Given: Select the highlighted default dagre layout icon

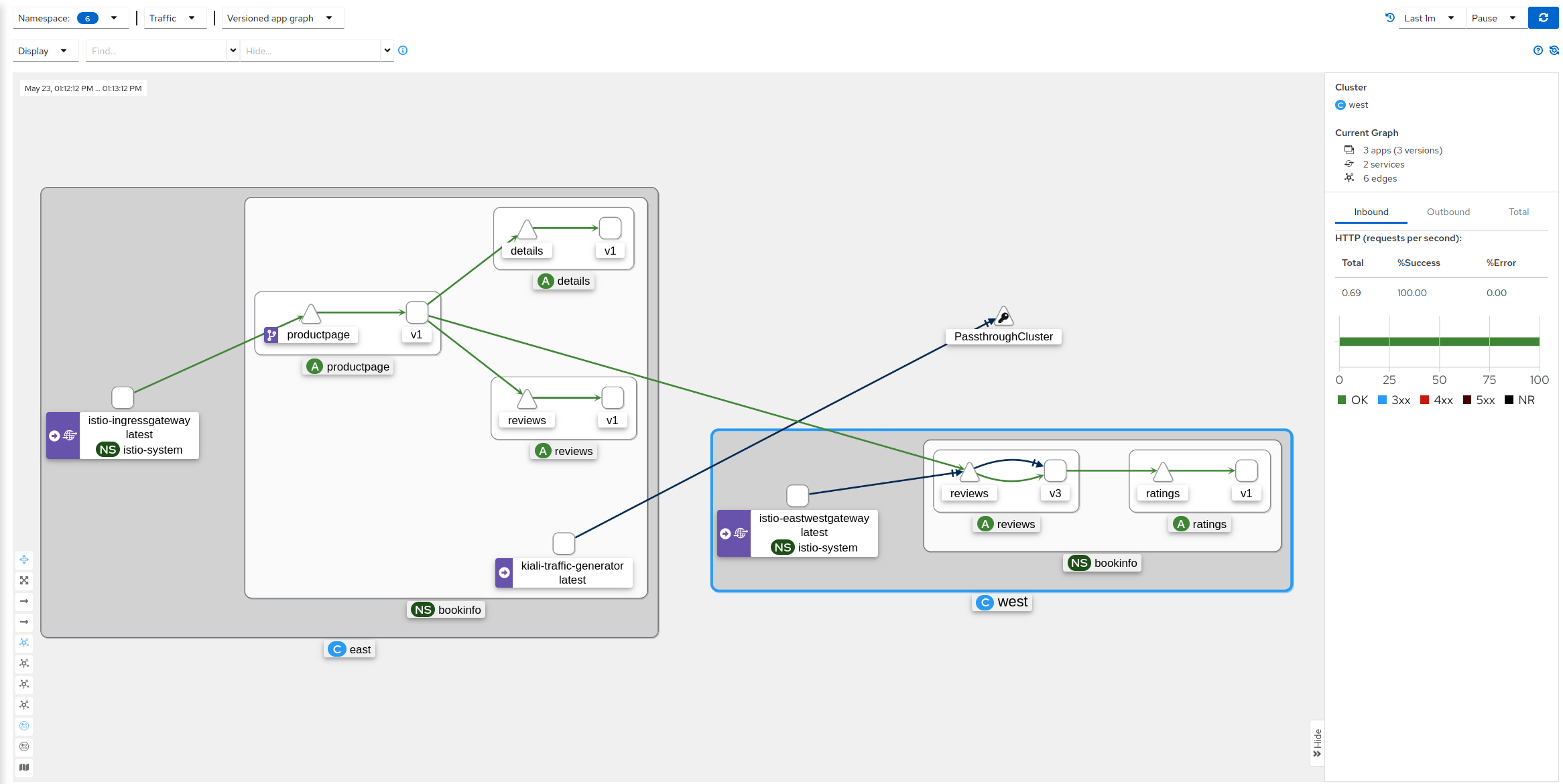Looking at the screenshot, I should click(x=24, y=643).
